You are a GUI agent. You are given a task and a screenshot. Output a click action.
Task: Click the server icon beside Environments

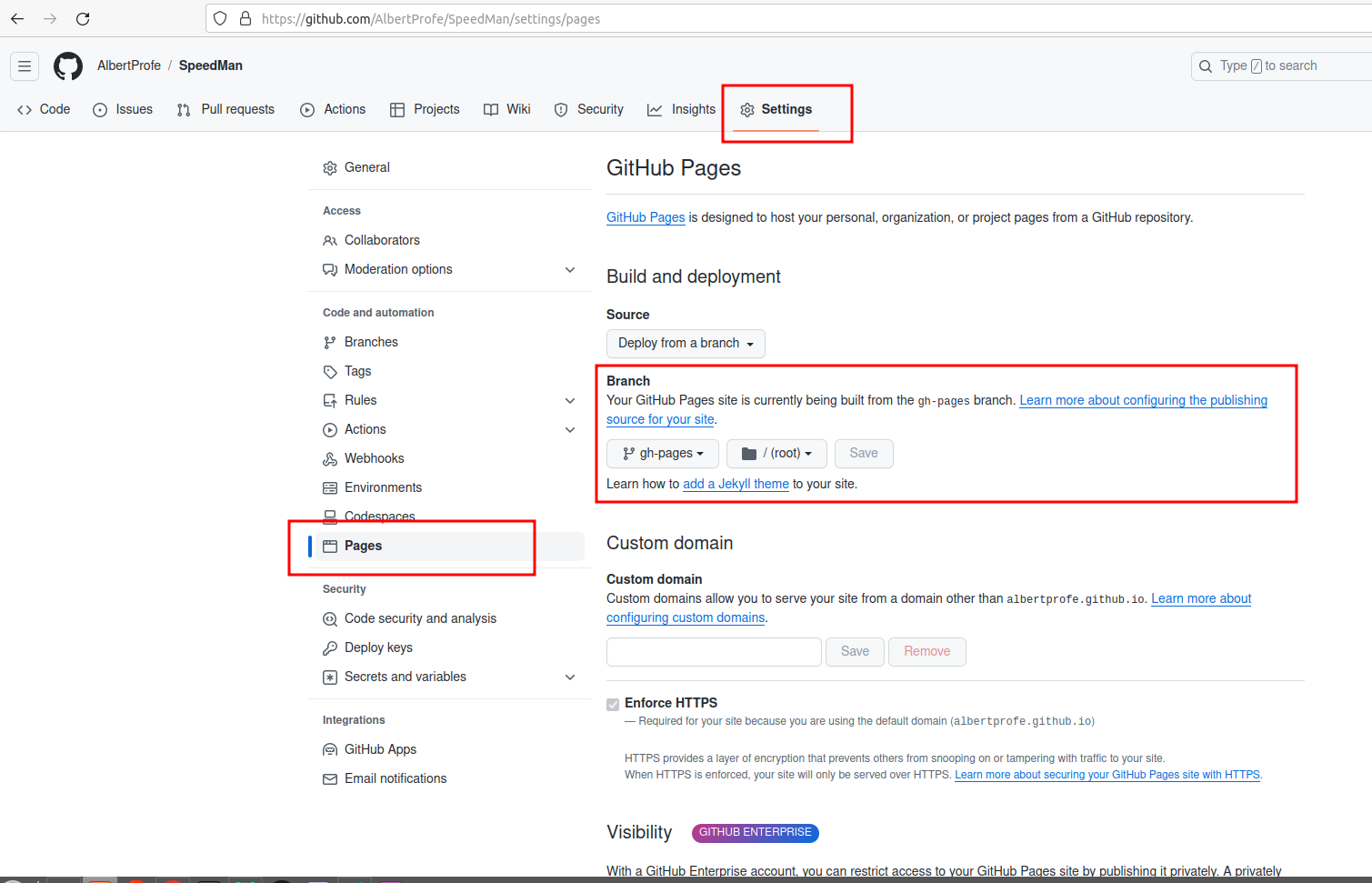pyautogui.click(x=330, y=488)
